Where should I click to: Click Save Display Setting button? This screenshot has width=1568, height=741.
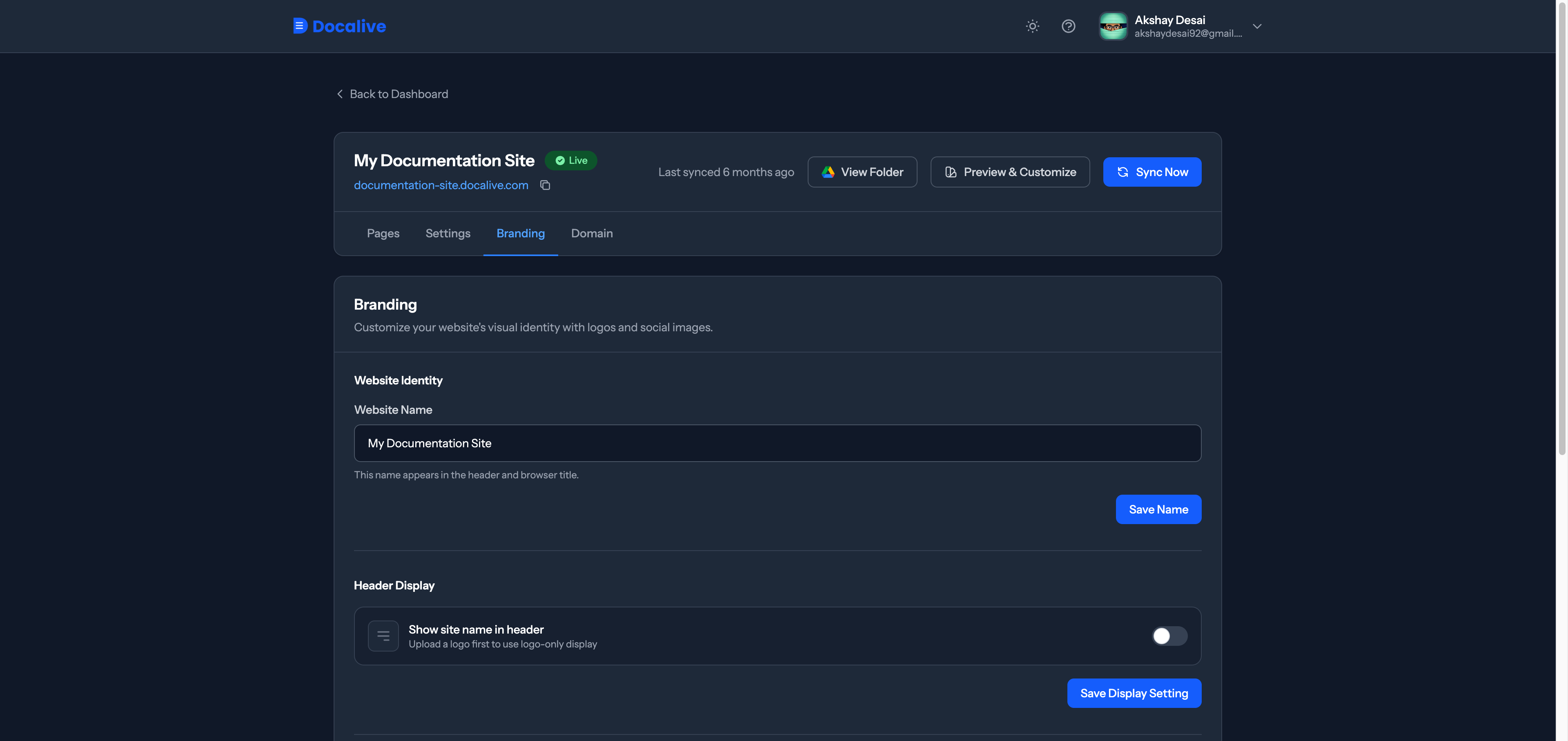[x=1134, y=693]
